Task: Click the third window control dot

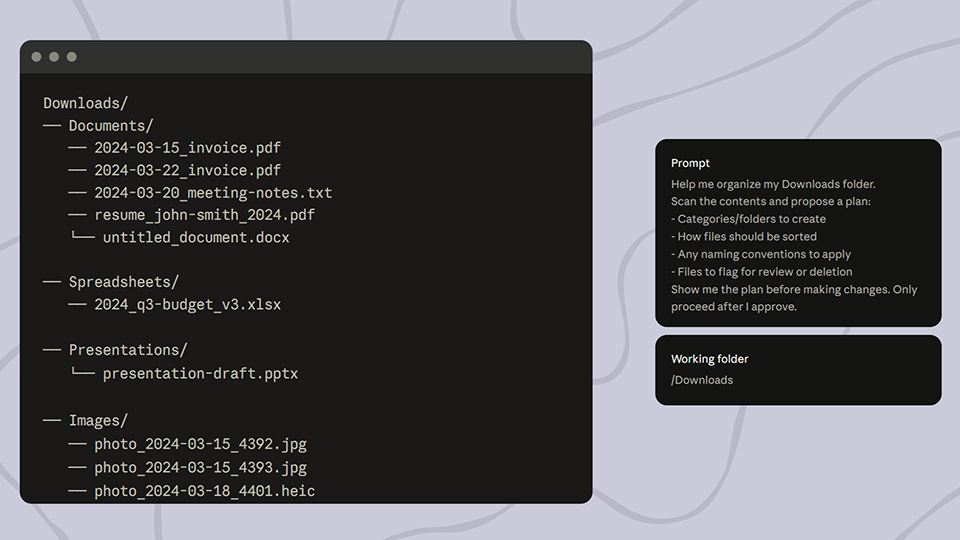Action: (71, 57)
